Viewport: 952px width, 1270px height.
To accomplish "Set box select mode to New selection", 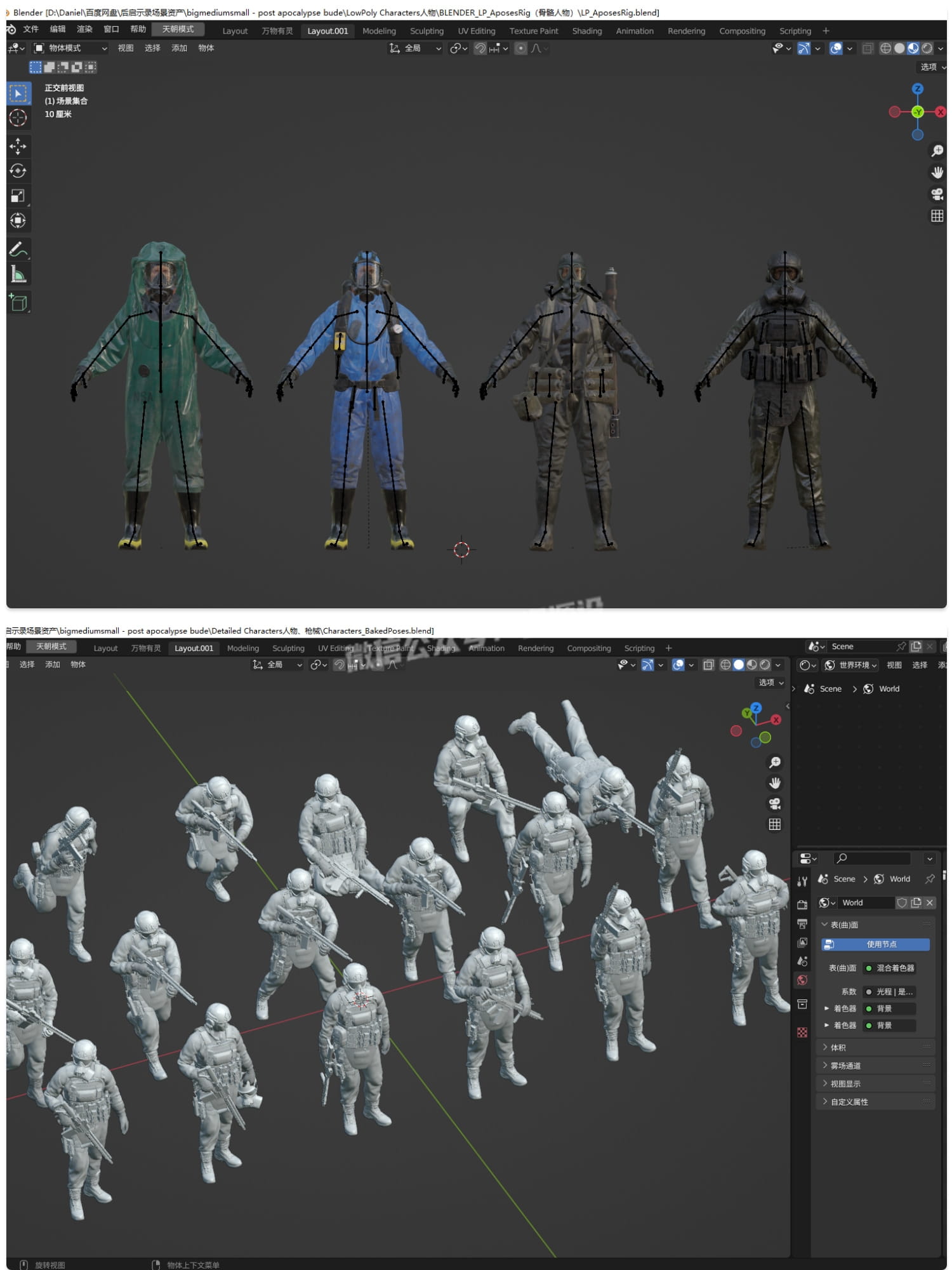I will tap(36, 67).
